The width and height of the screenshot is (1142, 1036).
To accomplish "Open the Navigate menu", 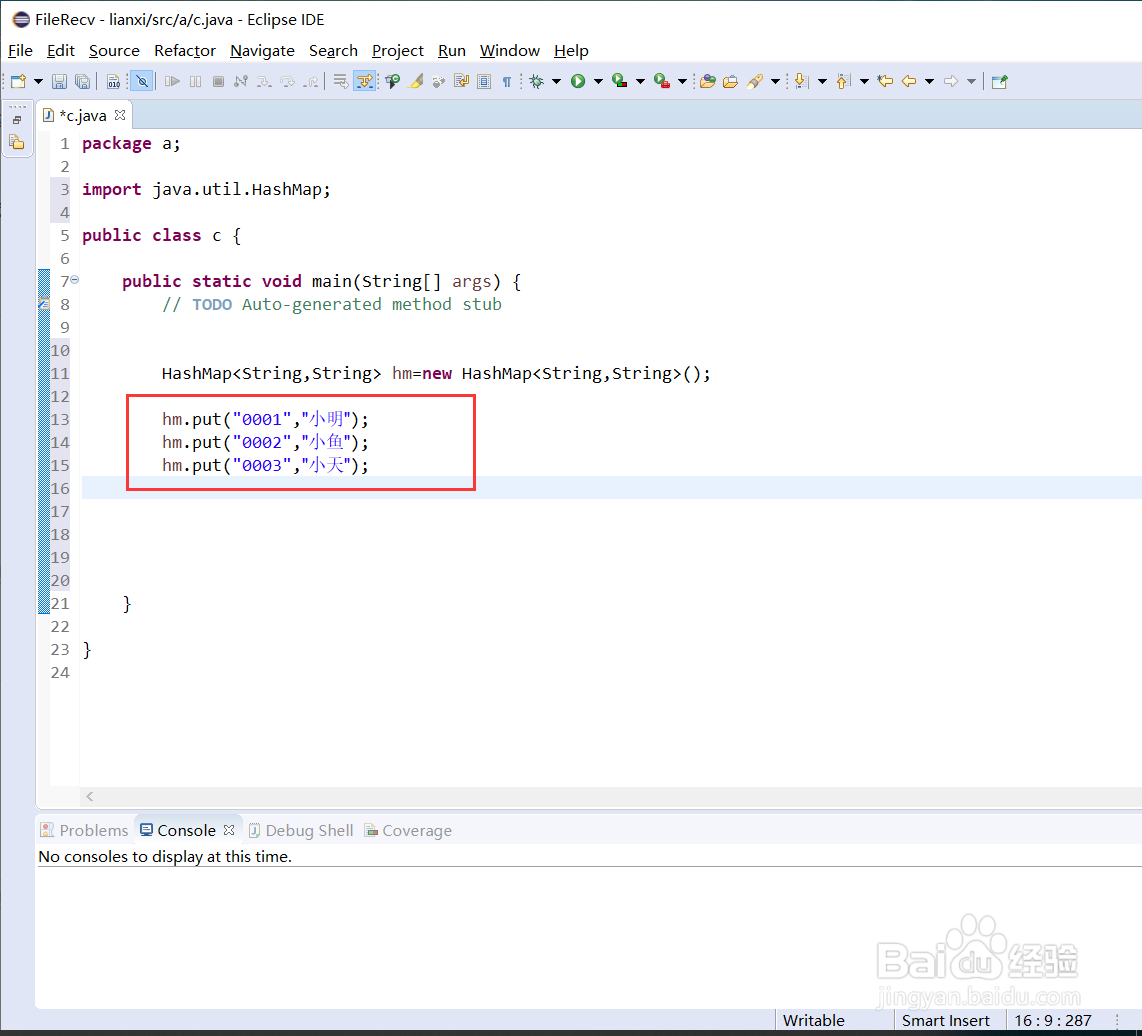I will (x=262, y=51).
